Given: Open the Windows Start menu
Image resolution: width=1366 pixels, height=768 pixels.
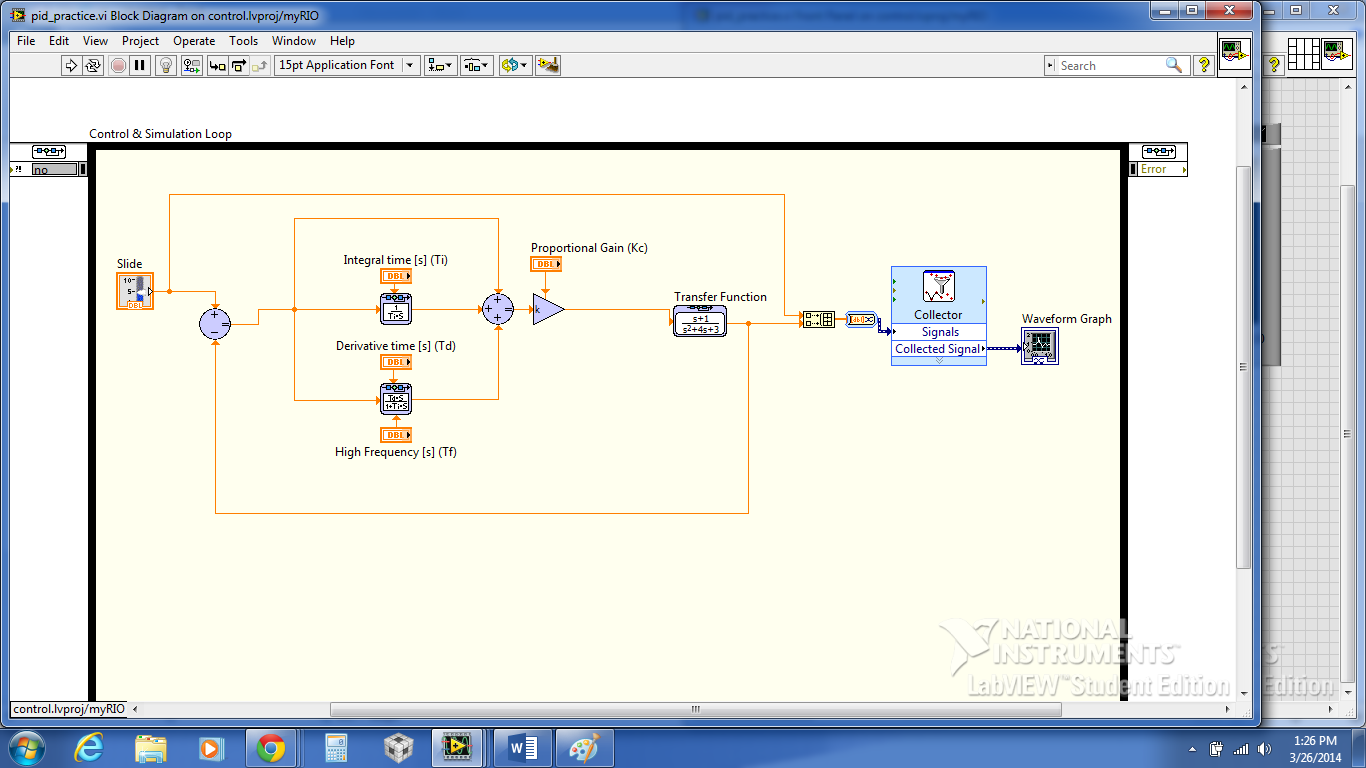Looking at the screenshot, I should (27, 748).
